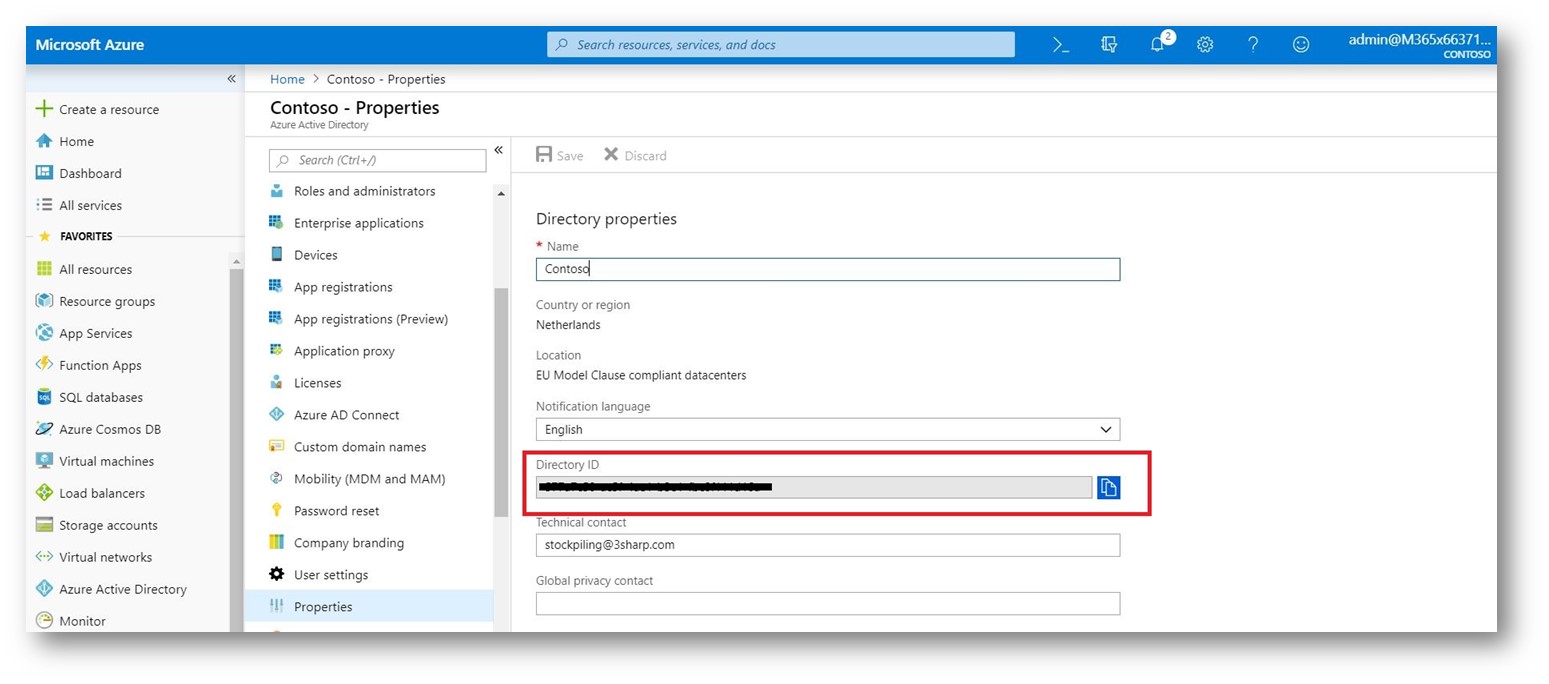Click the left sidebar scrollbar
The image size is (1549, 684).
[237, 450]
